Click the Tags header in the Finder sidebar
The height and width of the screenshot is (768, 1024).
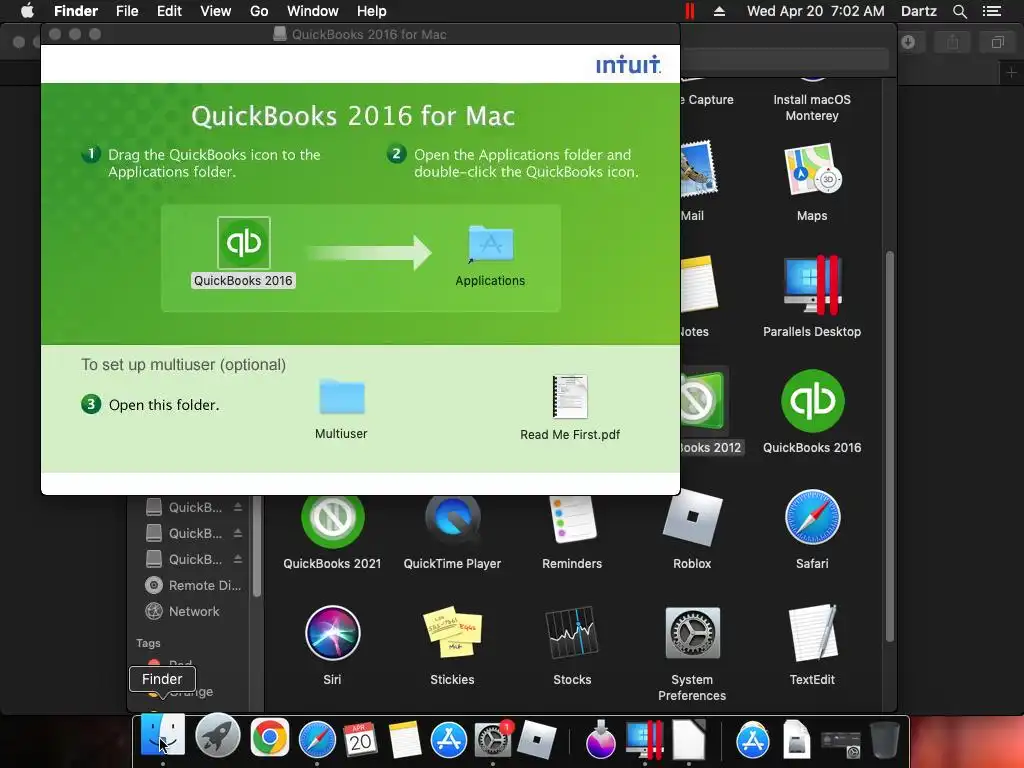tap(148, 643)
